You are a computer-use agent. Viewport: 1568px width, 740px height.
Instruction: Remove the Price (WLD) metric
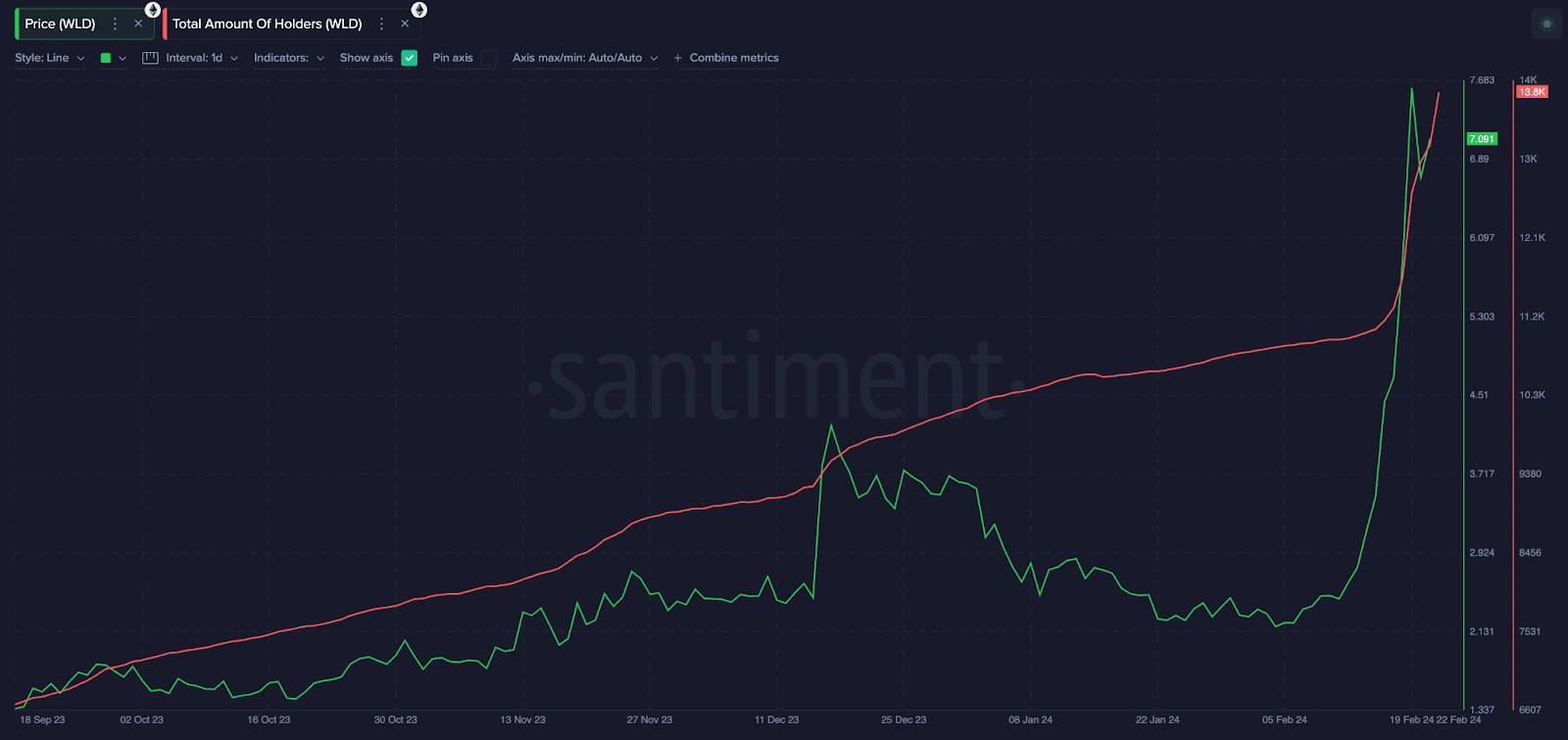[138, 24]
